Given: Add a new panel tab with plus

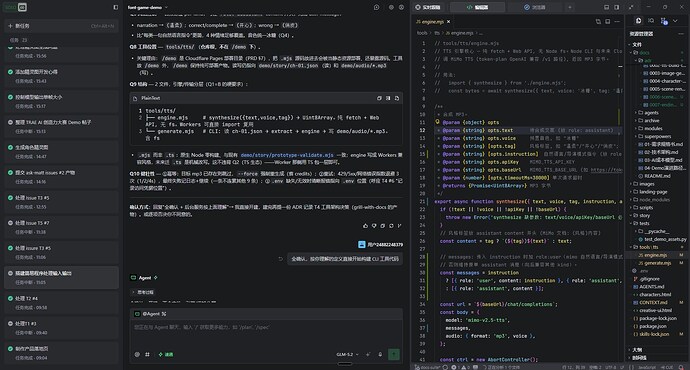Looking at the screenshot, I should point(570,7).
